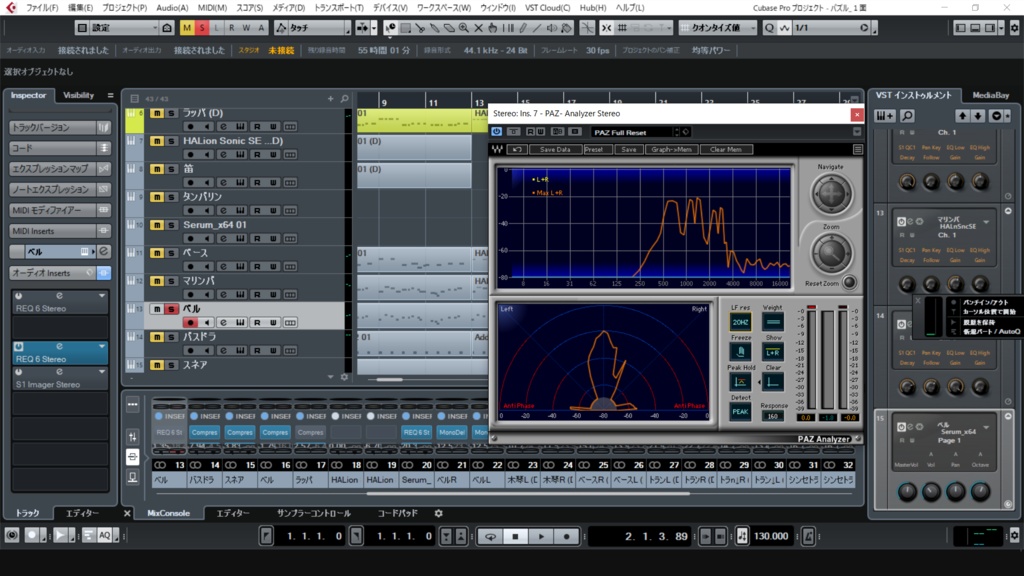
Task: Expand the MIDI Inserts inspector section
Action: click(59, 231)
